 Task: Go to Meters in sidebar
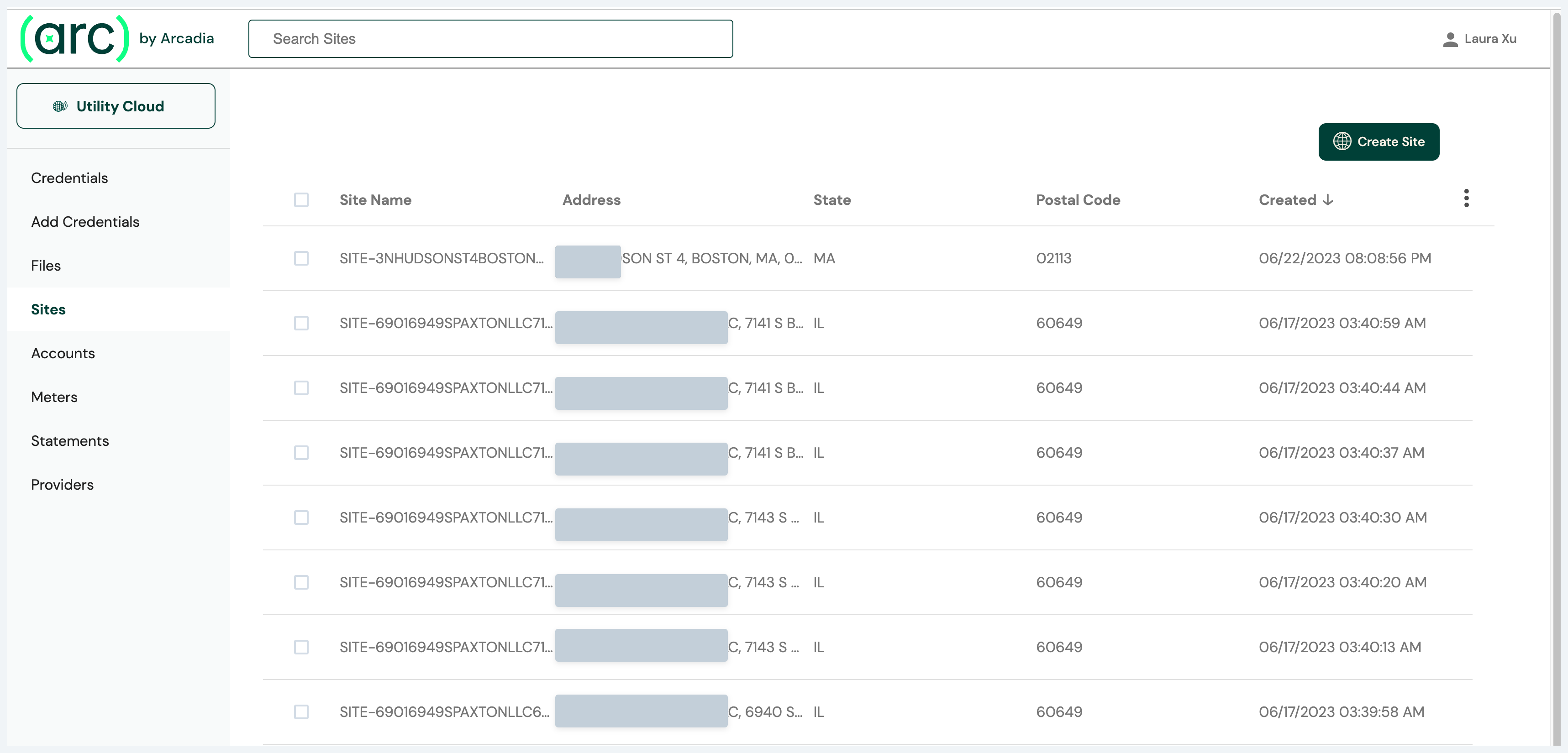(54, 397)
